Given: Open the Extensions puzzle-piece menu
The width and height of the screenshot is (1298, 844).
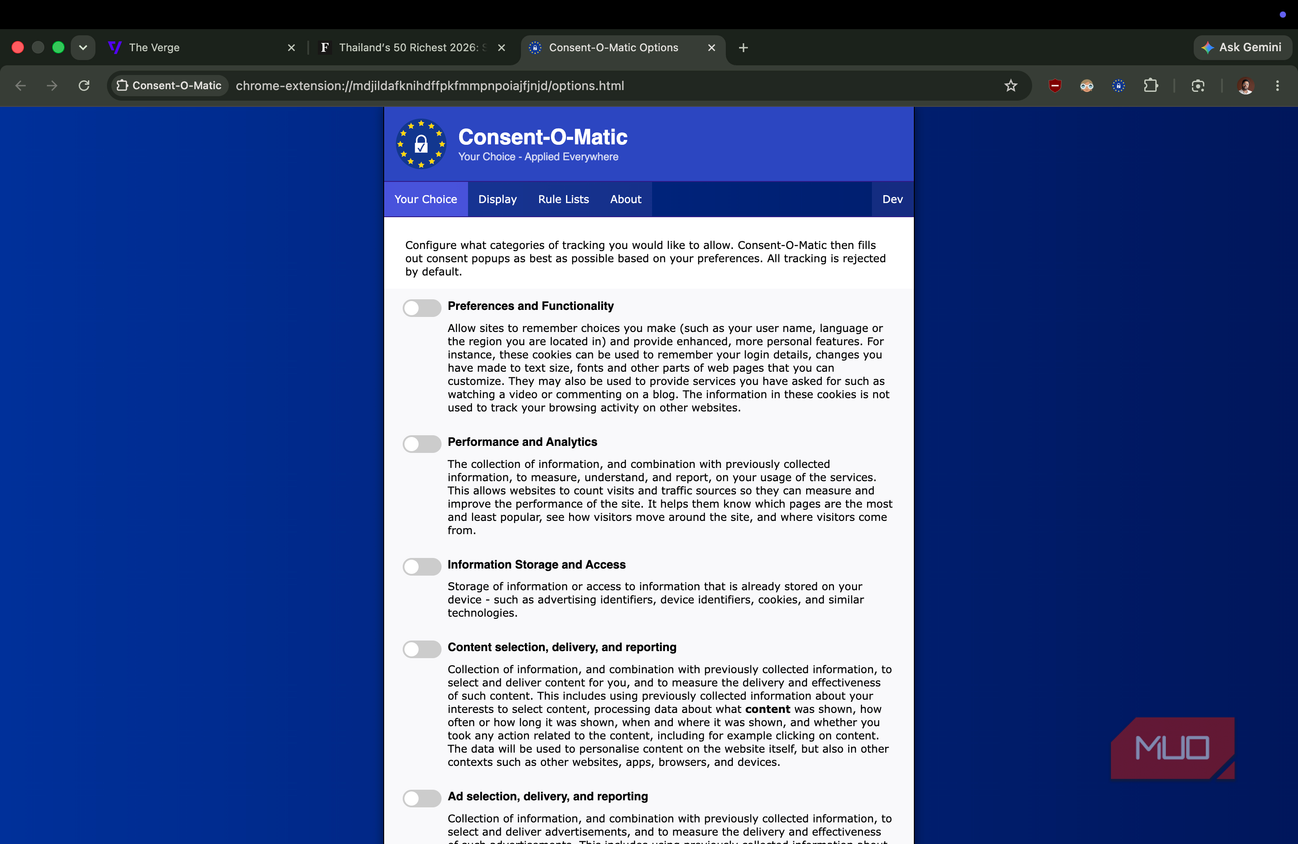Looking at the screenshot, I should pyautogui.click(x=1151, y=86).
